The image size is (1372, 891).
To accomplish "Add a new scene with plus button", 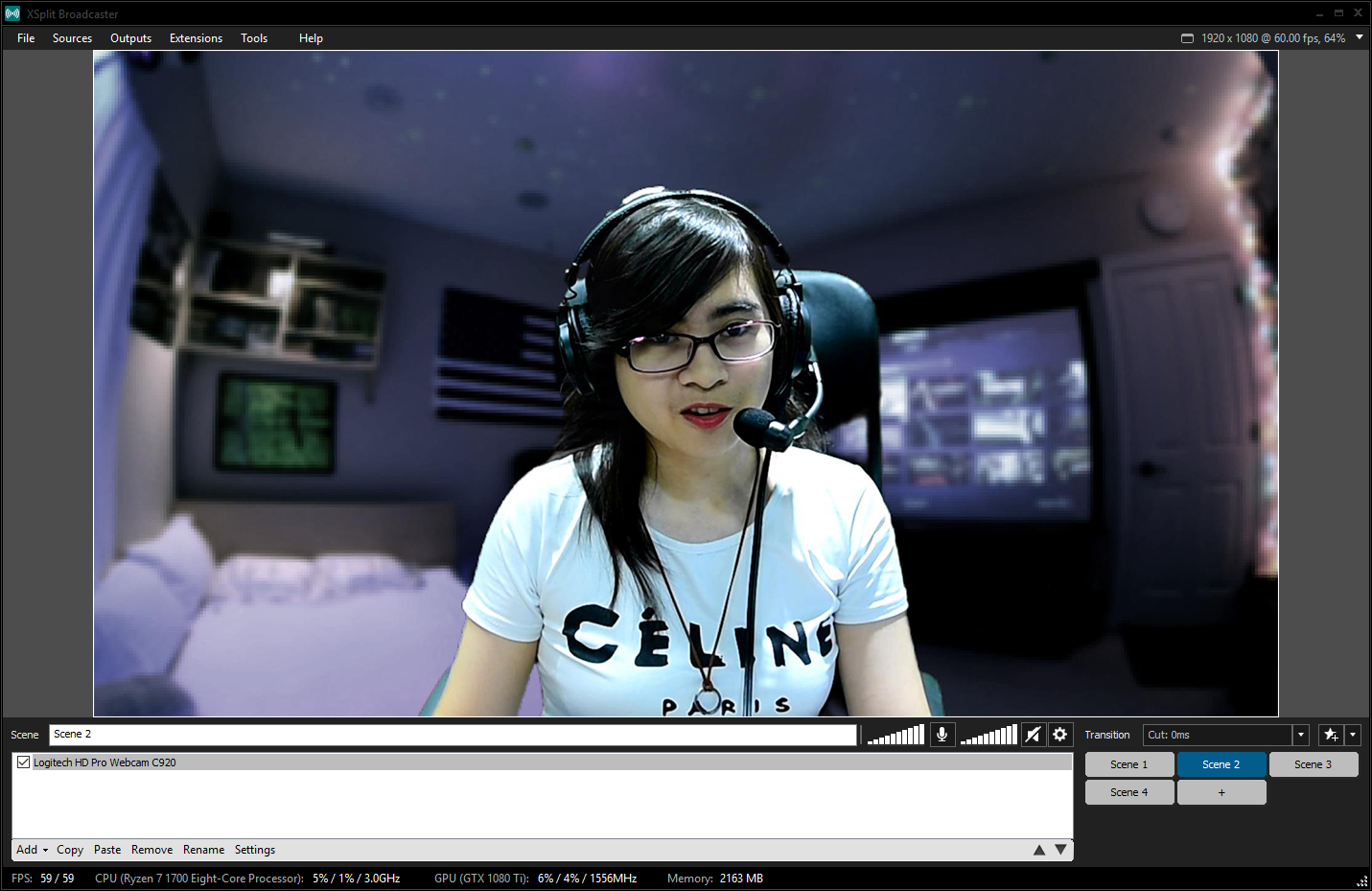I will point(1221,792).
